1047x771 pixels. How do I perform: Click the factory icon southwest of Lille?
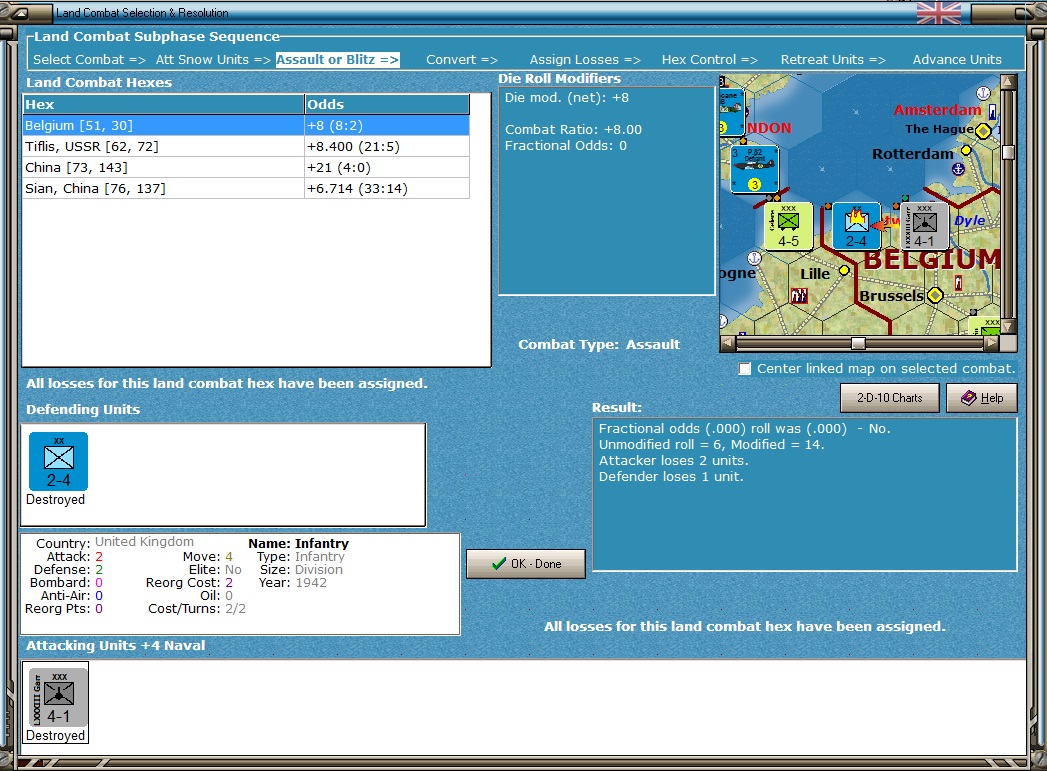[x=799, y=296]
